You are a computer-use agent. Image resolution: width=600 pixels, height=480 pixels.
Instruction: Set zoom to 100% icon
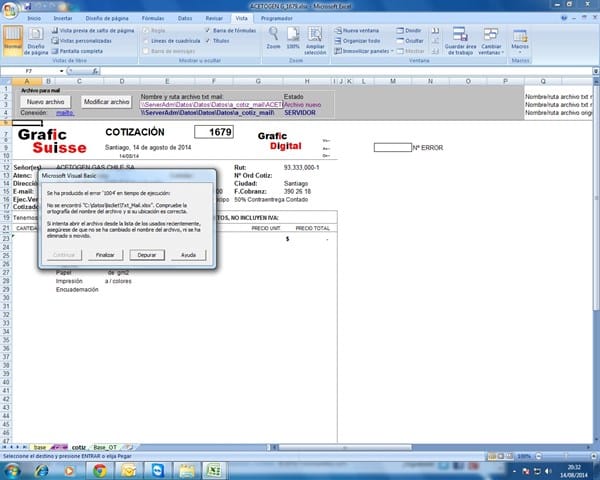[293, 40]
